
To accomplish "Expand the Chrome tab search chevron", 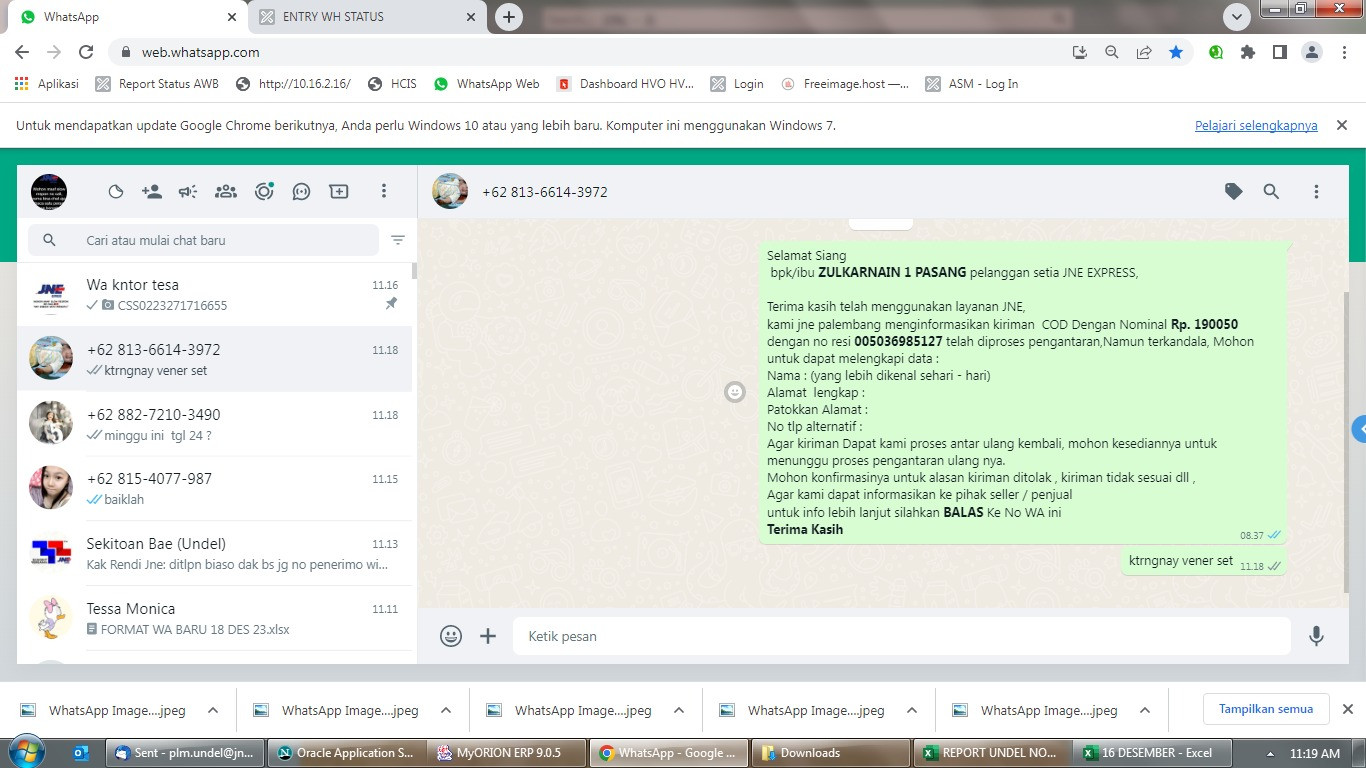I will 1237,17.
